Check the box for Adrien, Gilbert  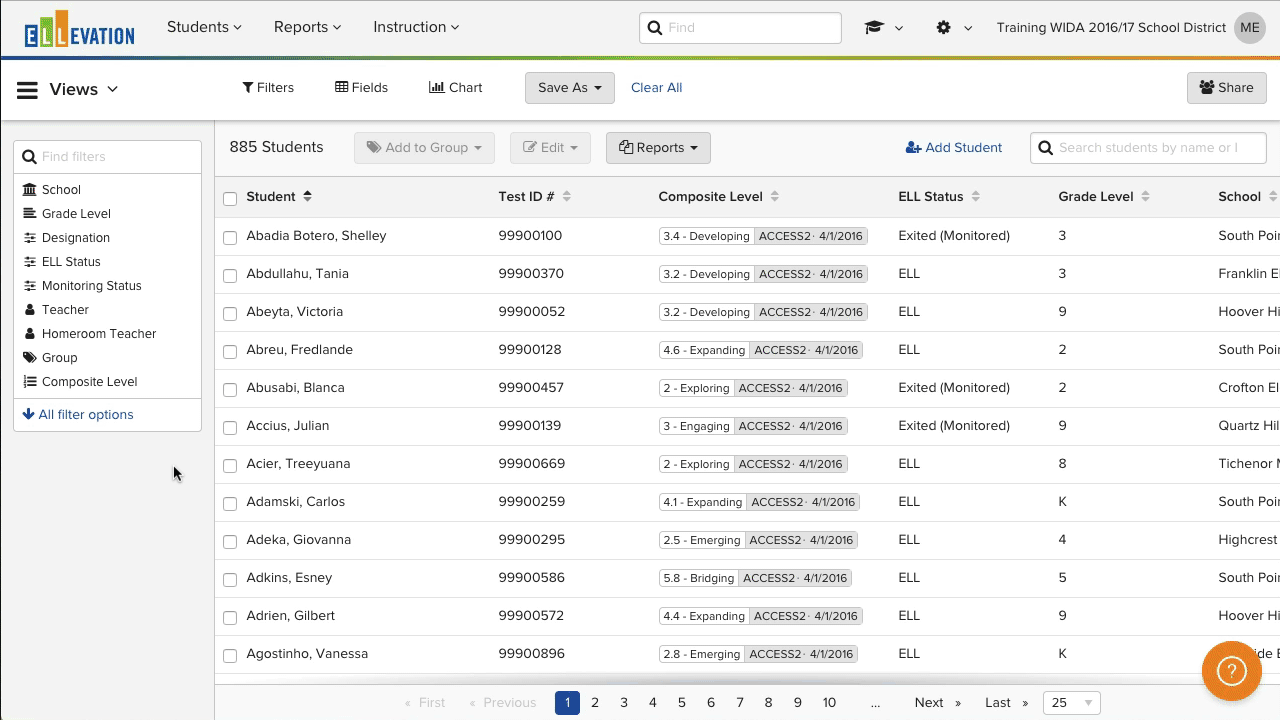pyautogui.click(x=230, y=618)
